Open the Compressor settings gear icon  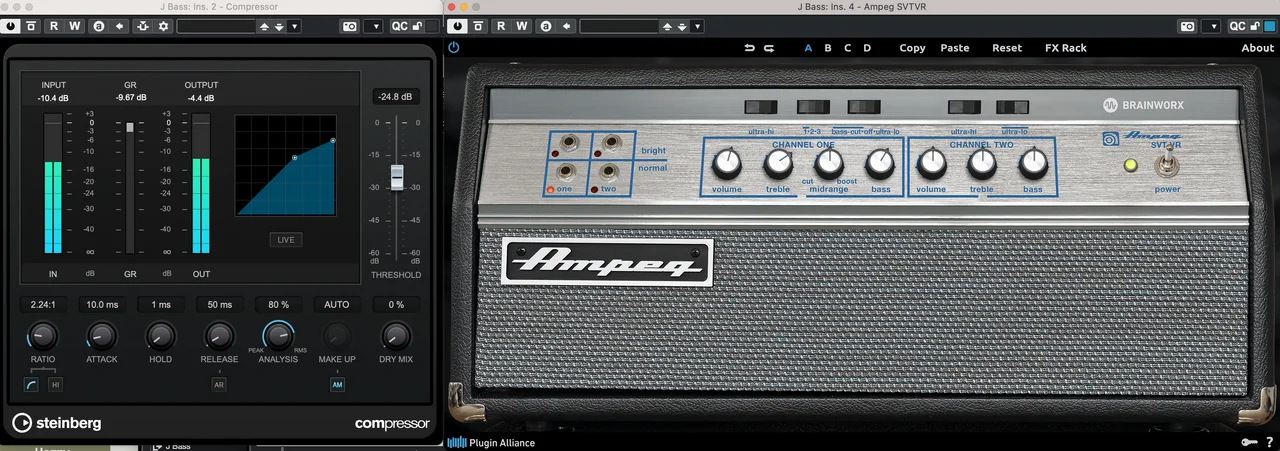click(163, 26)
